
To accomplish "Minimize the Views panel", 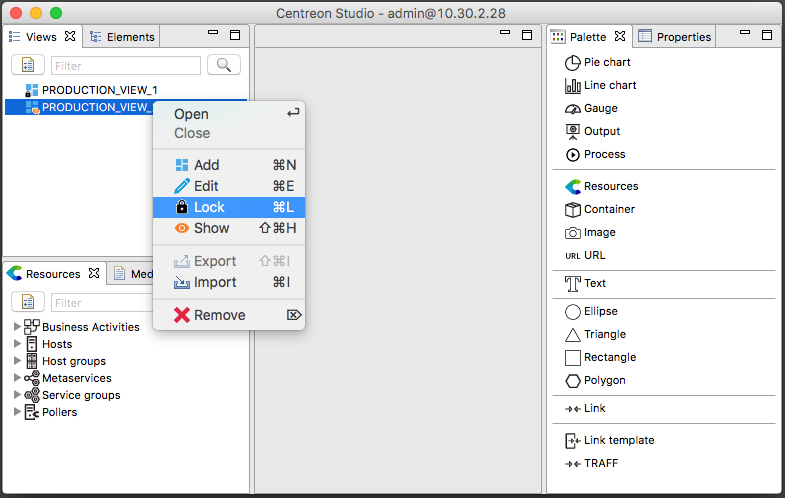I will tap(213, 33).
